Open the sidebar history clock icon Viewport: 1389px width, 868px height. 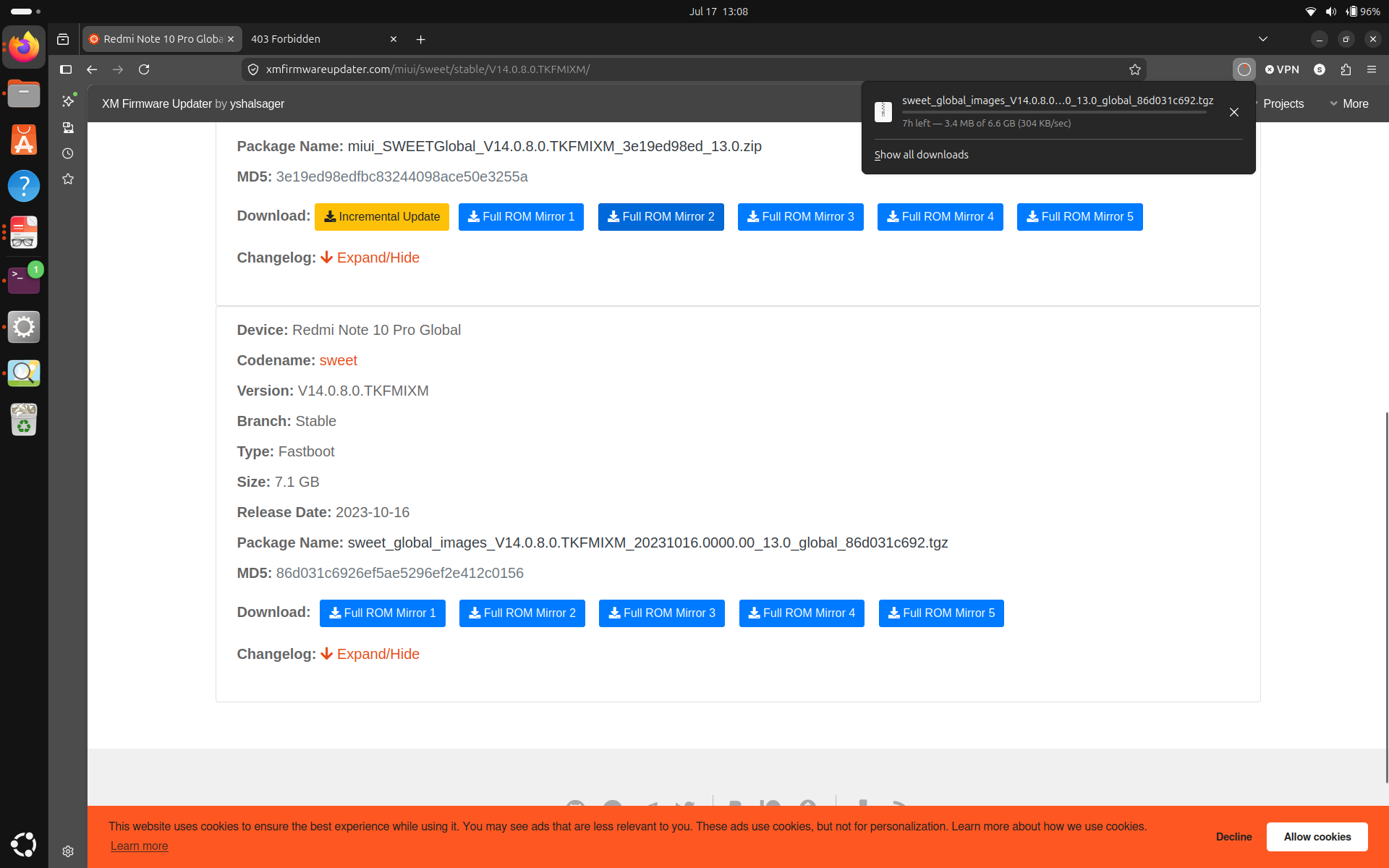point(68,153)
